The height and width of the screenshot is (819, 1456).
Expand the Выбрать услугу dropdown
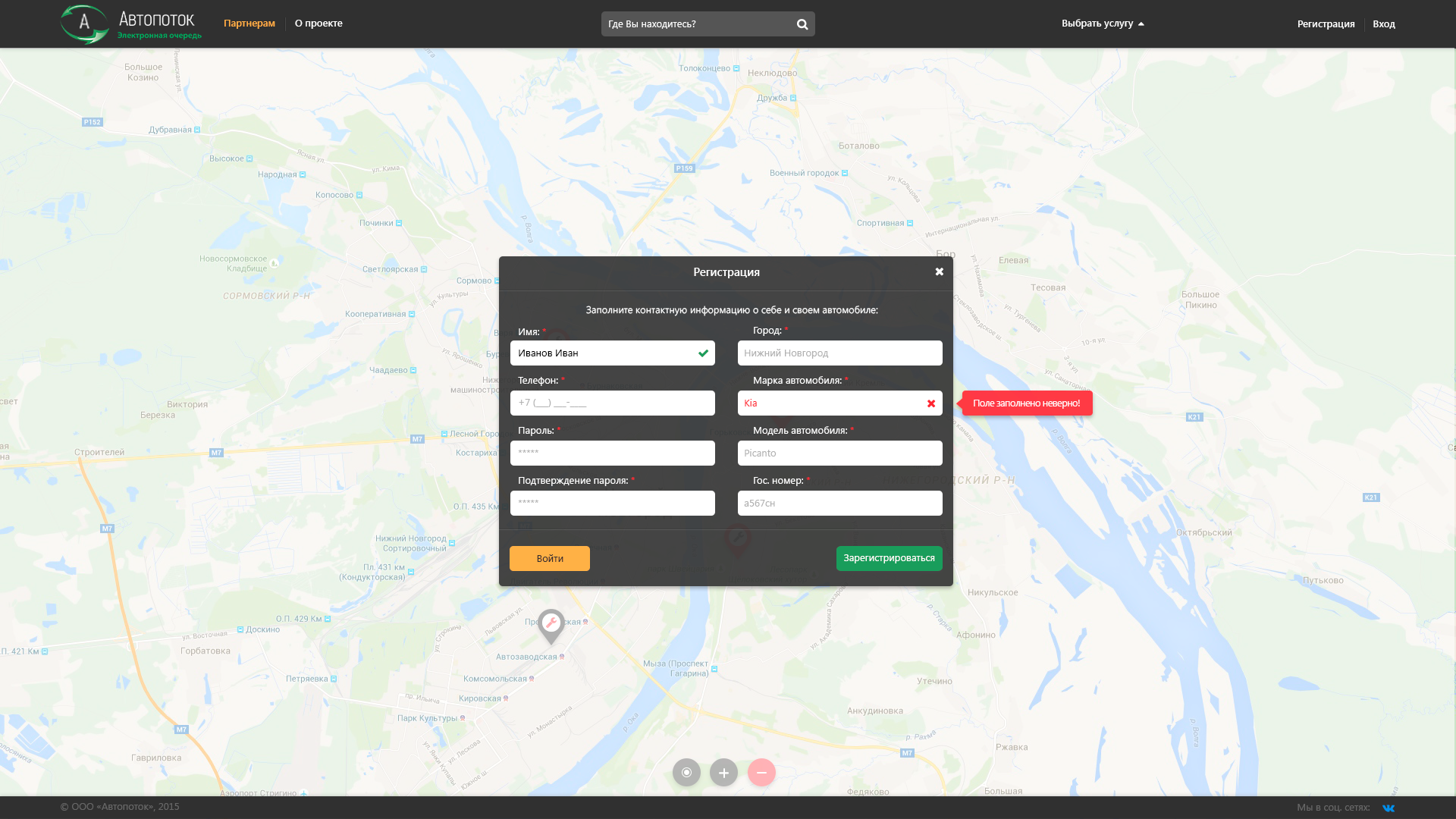point(1102,24)
